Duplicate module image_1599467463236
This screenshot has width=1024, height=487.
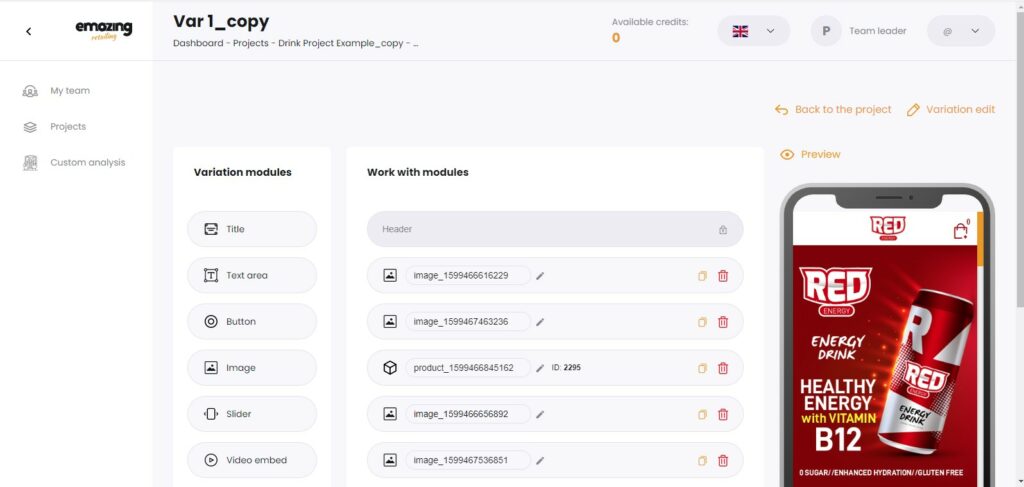click(x=702, y=322)
